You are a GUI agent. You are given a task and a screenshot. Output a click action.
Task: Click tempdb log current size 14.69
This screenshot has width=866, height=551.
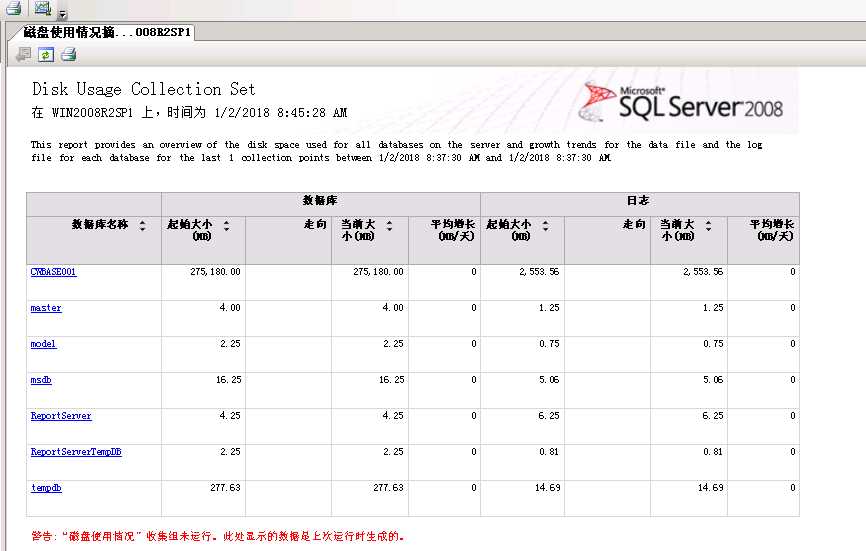pos(711,488)
